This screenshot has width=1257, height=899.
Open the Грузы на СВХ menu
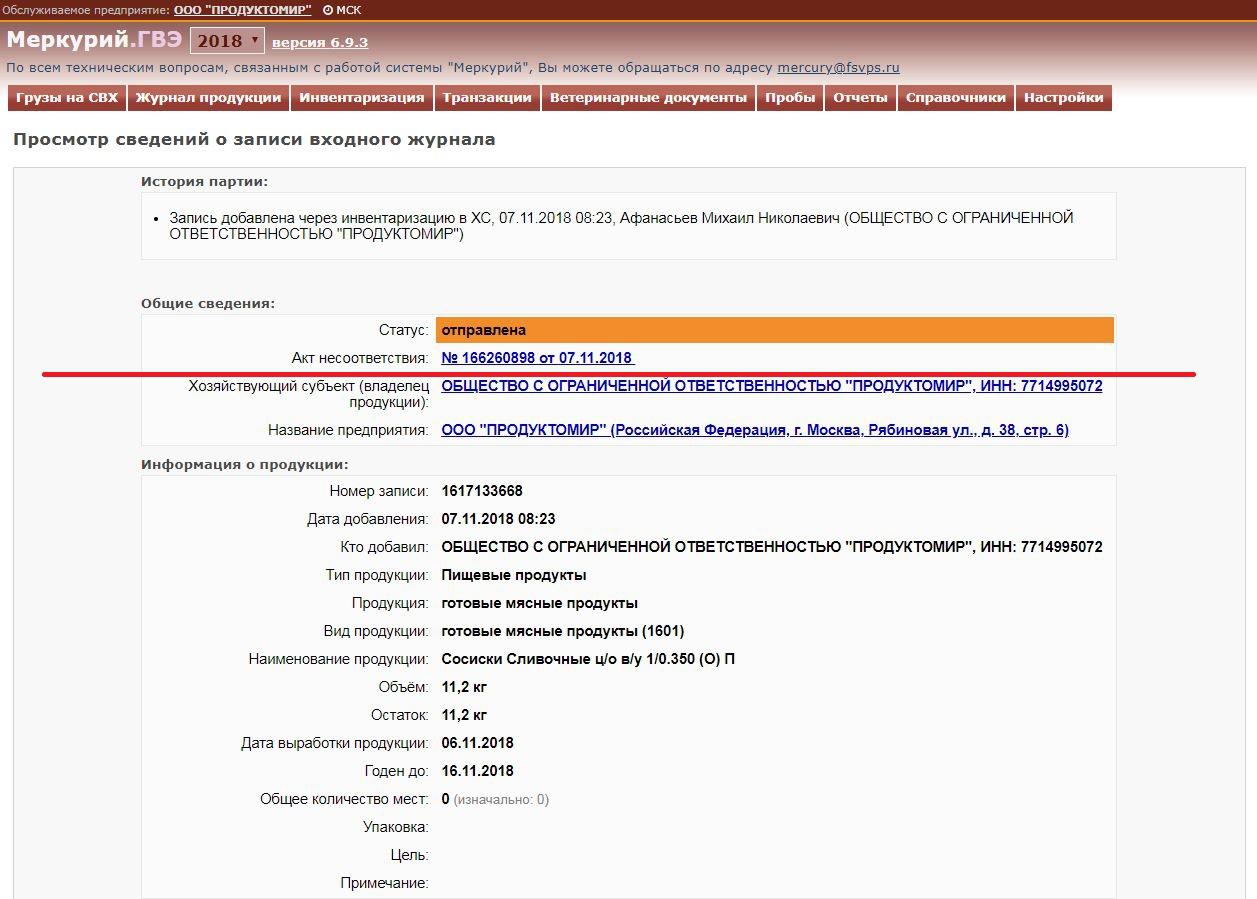click(x=67, y=98)
